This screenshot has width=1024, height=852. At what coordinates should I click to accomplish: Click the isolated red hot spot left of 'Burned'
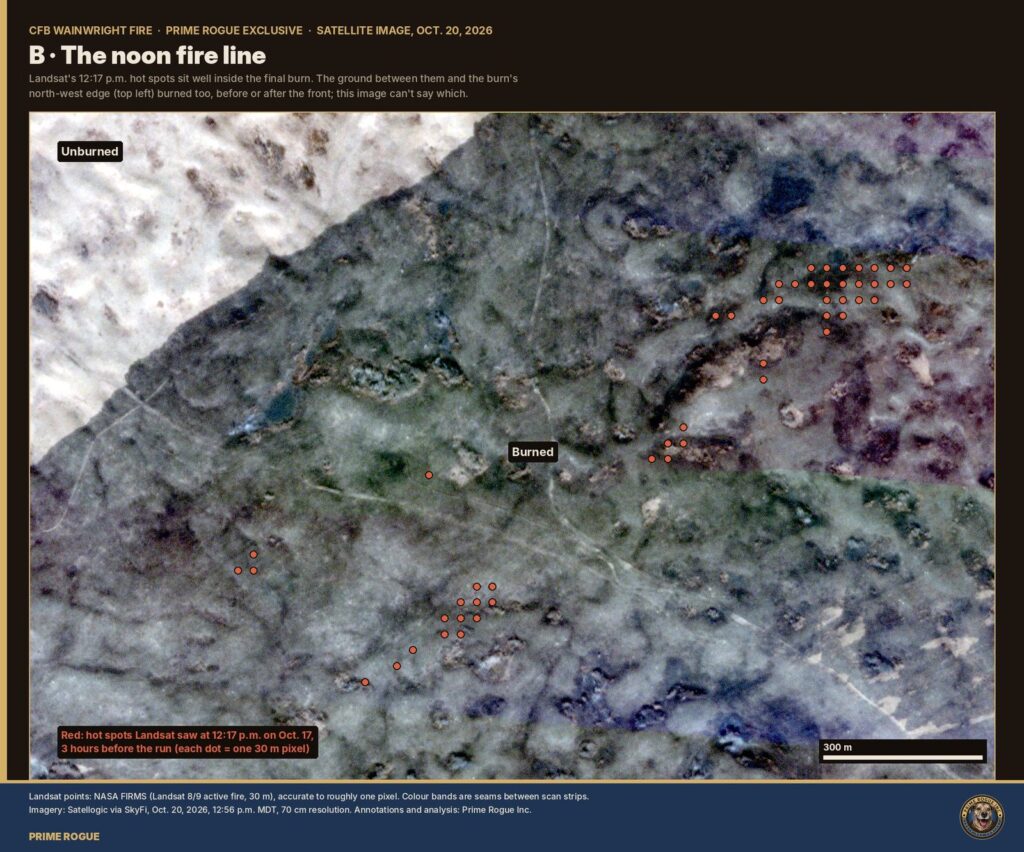click(428, 475)
